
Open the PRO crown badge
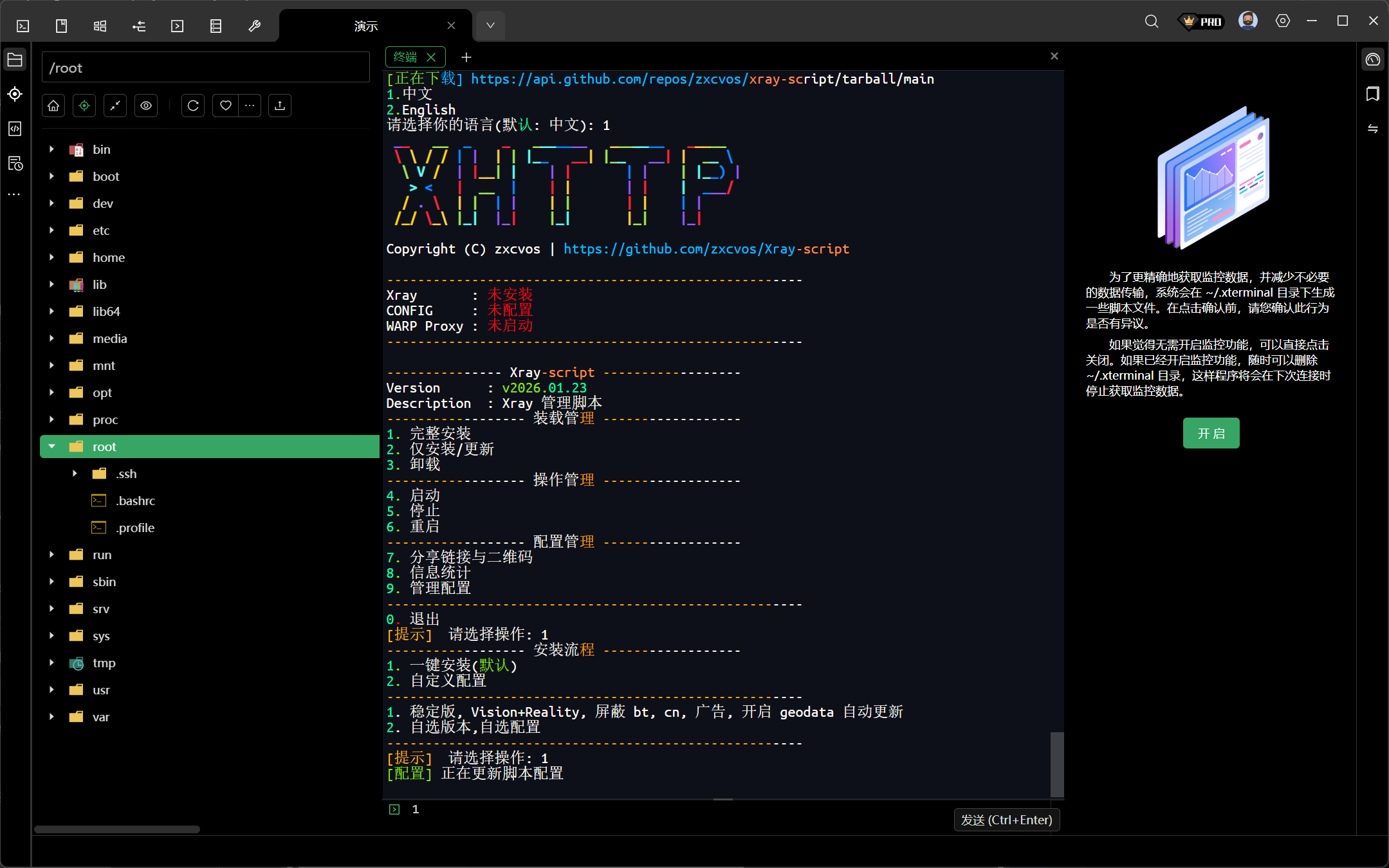coord(1201,21)
